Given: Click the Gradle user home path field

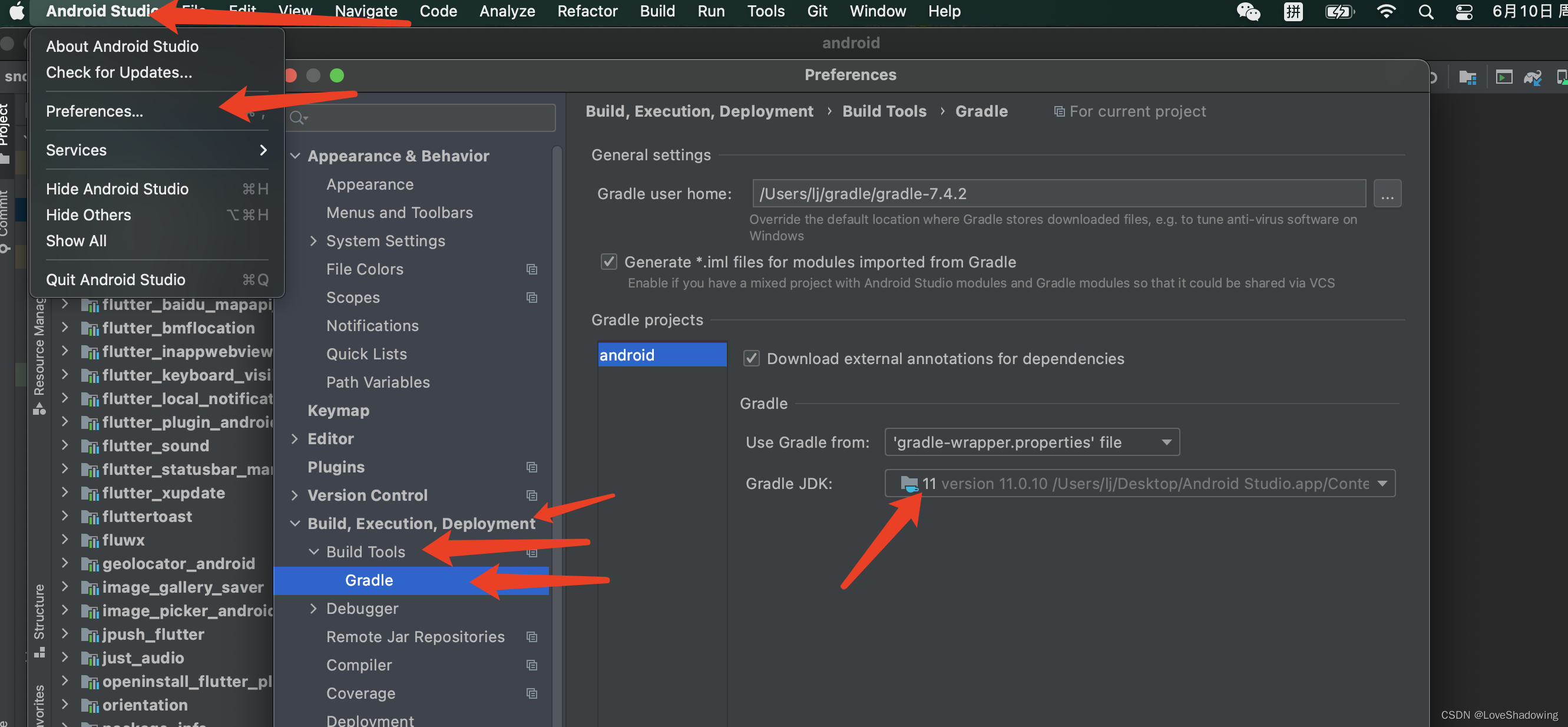Looking at the screenshot, I should point(1058,194).
